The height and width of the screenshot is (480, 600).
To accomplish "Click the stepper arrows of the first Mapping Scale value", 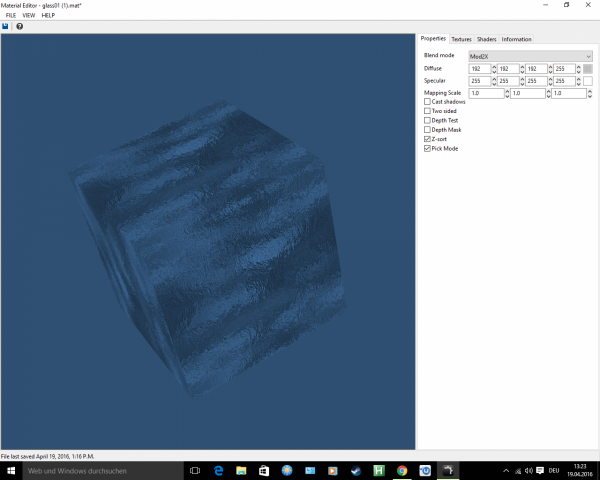I will pos(507,93).
